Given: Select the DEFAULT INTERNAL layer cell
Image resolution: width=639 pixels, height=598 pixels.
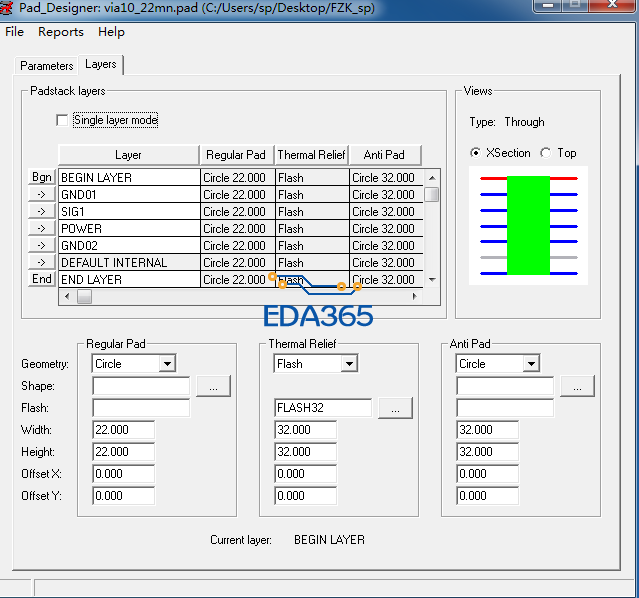Looking at the screenshot, I should (129, 263).
